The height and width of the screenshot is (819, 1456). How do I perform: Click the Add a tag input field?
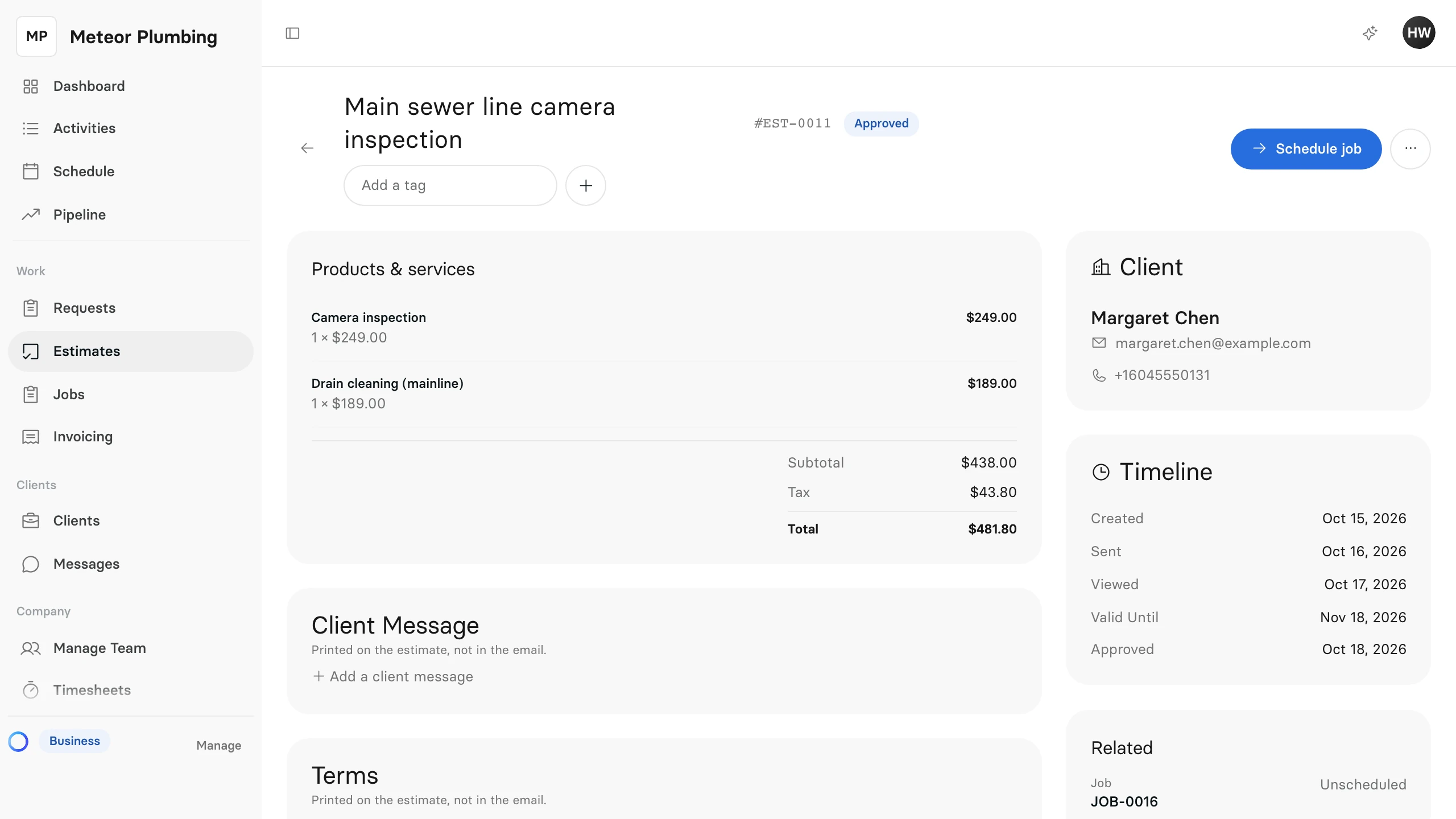tap(450, 185)
